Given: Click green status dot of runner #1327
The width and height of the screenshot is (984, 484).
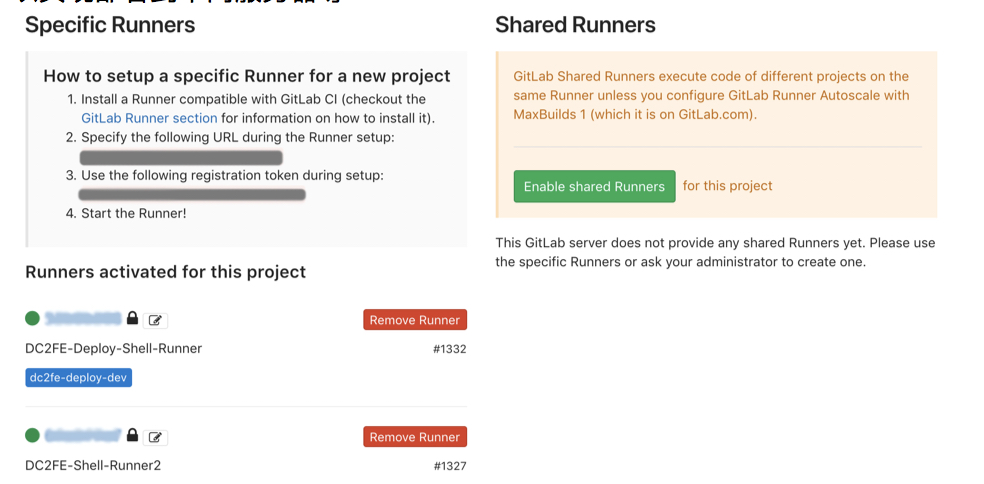Looking at the screenshot, I should (x=32, y=435).
